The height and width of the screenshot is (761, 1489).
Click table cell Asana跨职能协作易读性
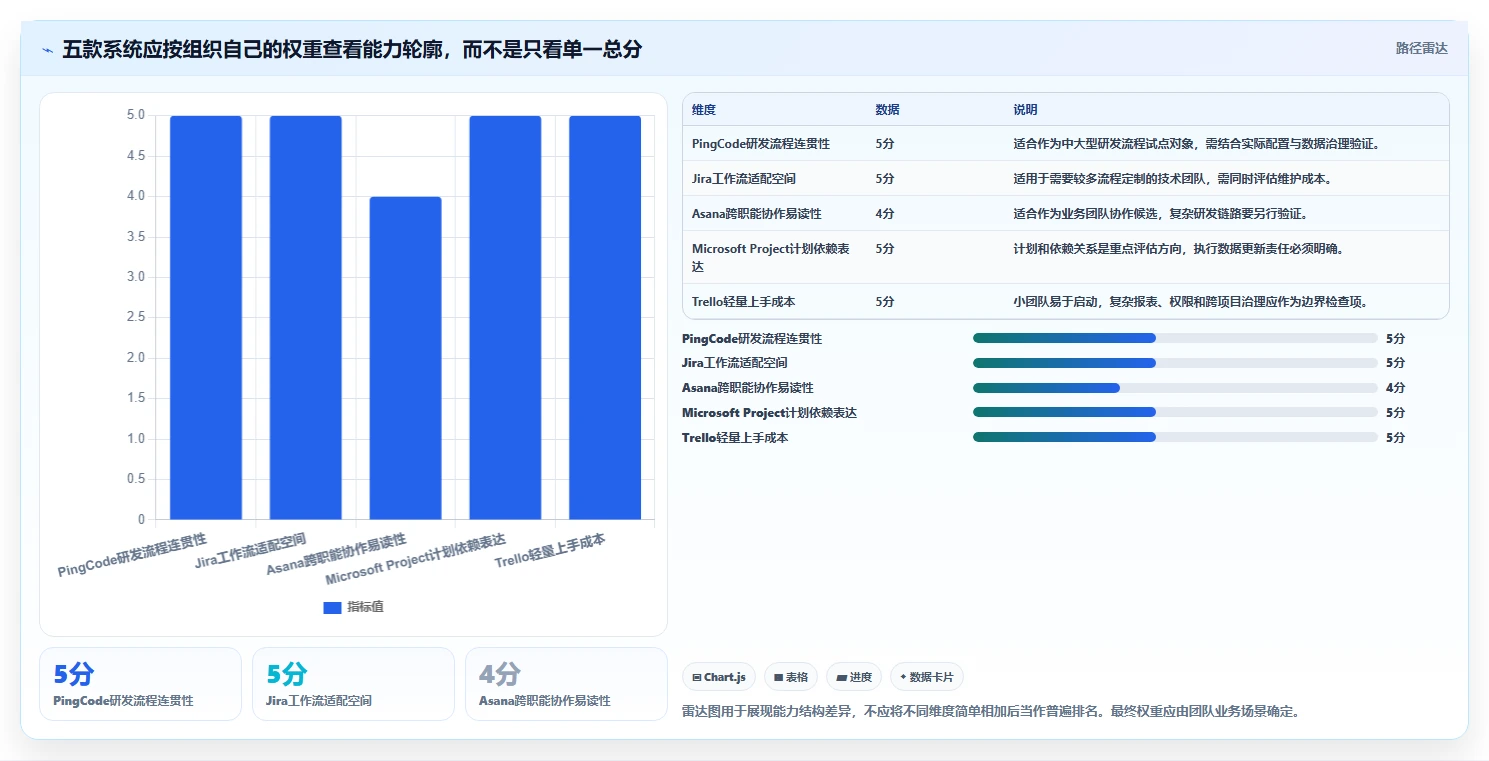(x=757, y=214)
